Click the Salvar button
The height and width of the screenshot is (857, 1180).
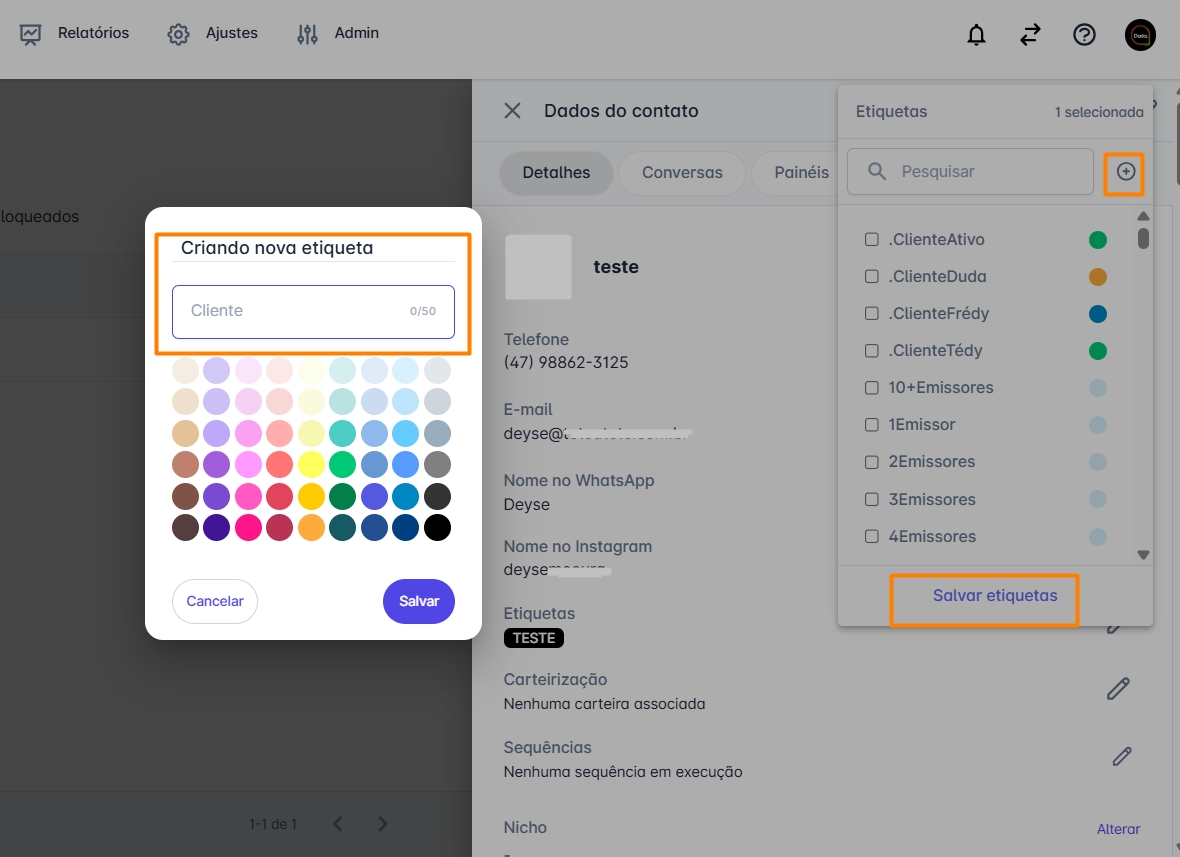(419, 601)
